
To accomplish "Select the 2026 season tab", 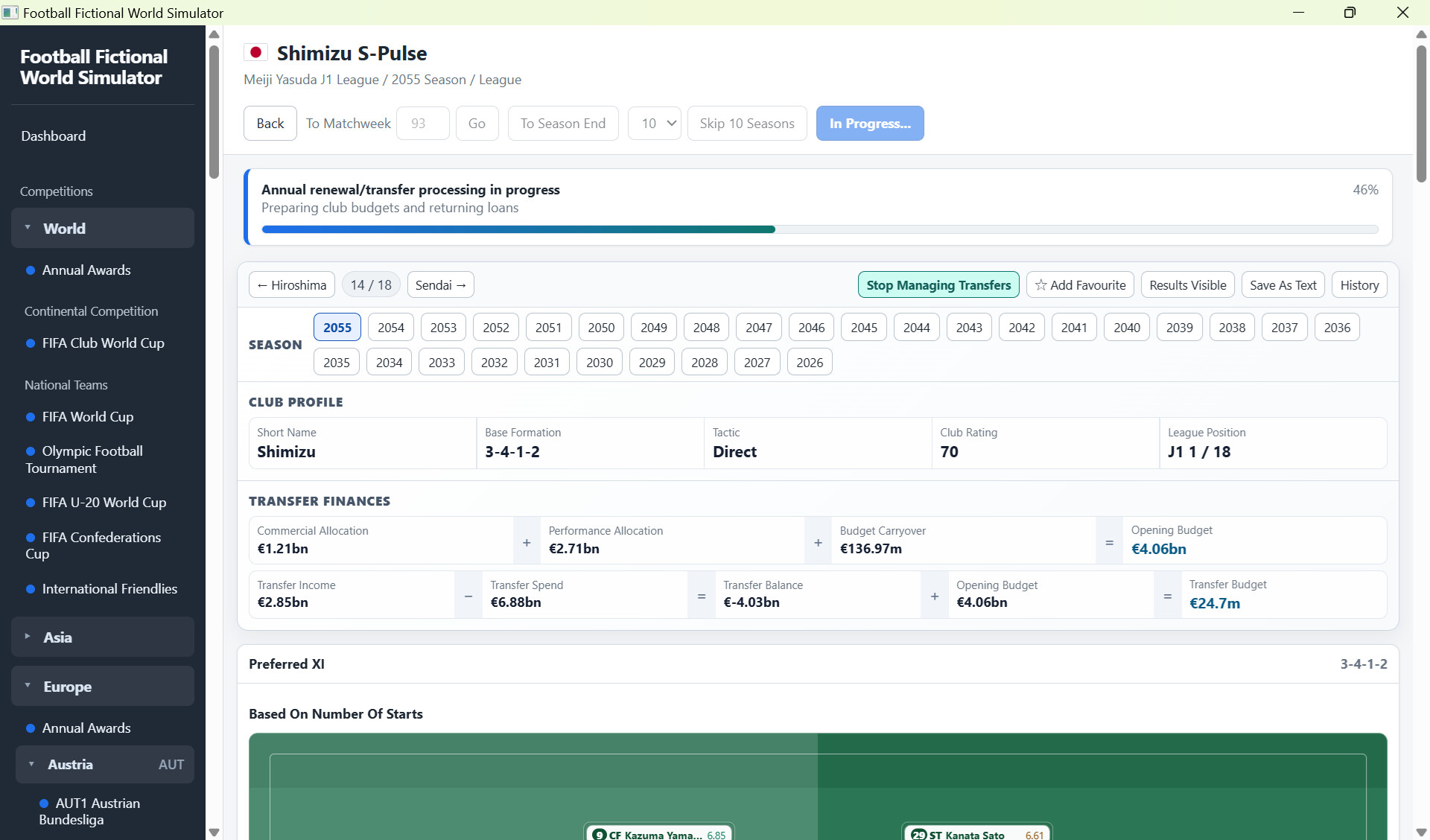I will click(x=810, y=363).
